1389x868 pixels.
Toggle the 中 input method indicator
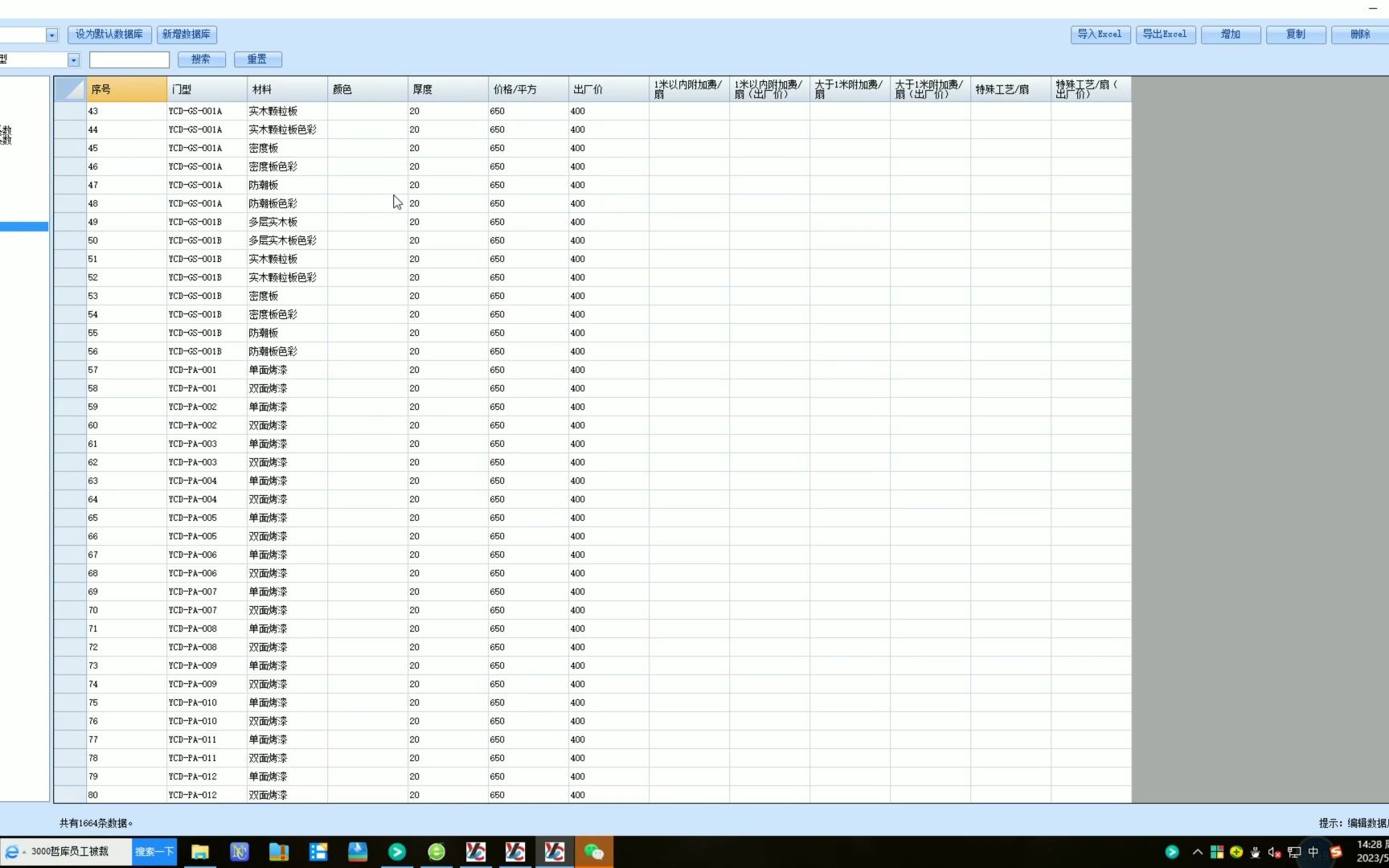[1313, 852]
